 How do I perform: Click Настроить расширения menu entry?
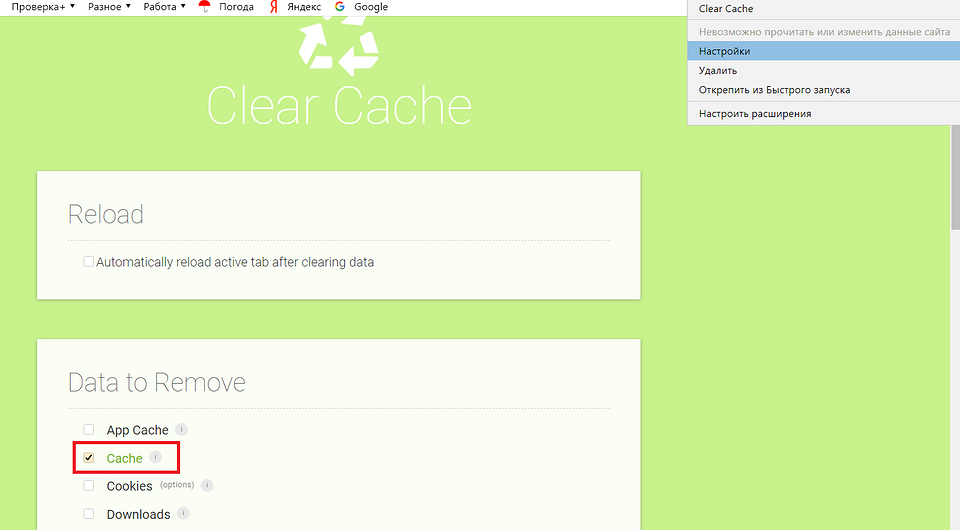click(755, 114)
